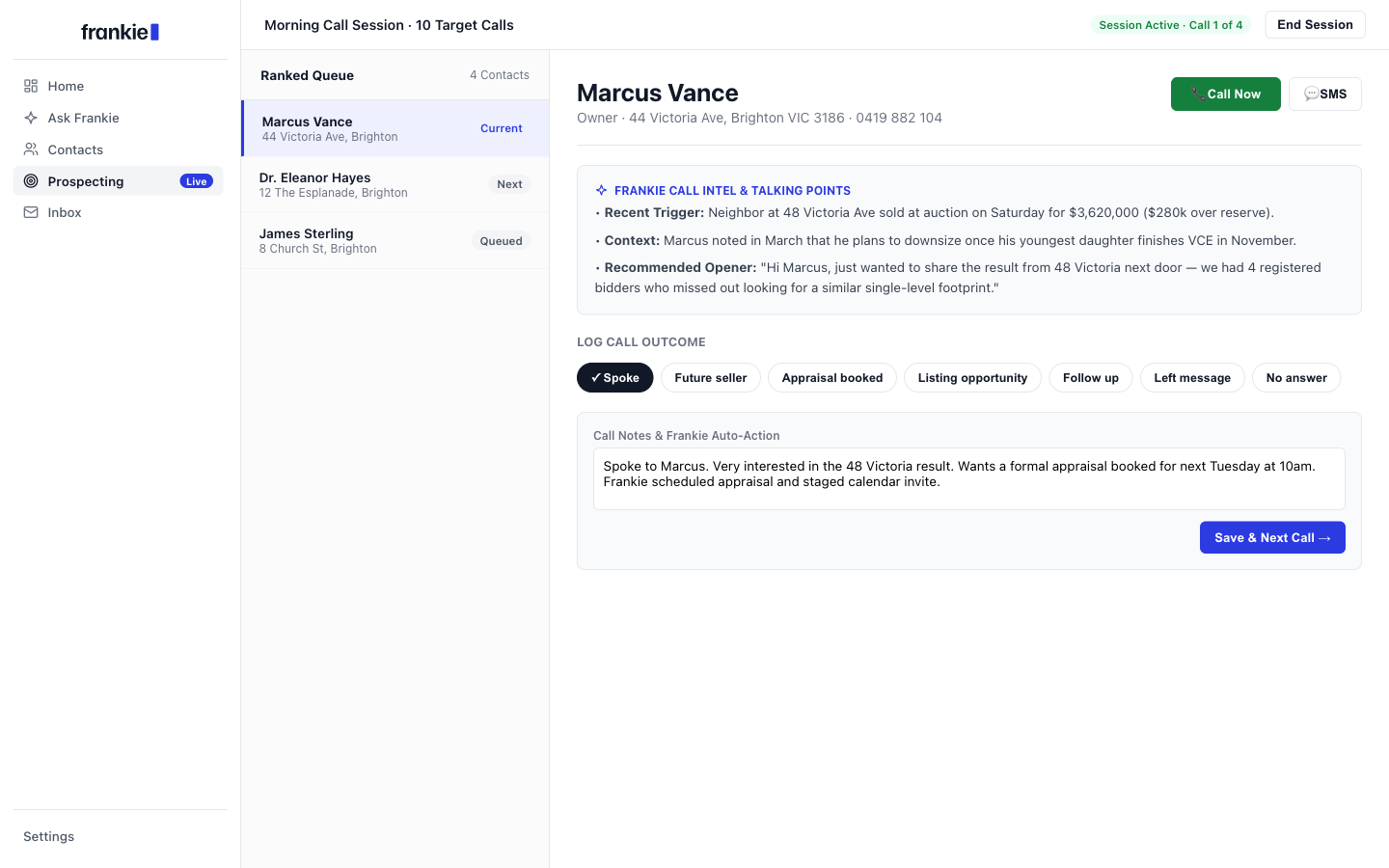Click the Contacts people icon
1389x868 pixels.
click(x=31, y=149)
